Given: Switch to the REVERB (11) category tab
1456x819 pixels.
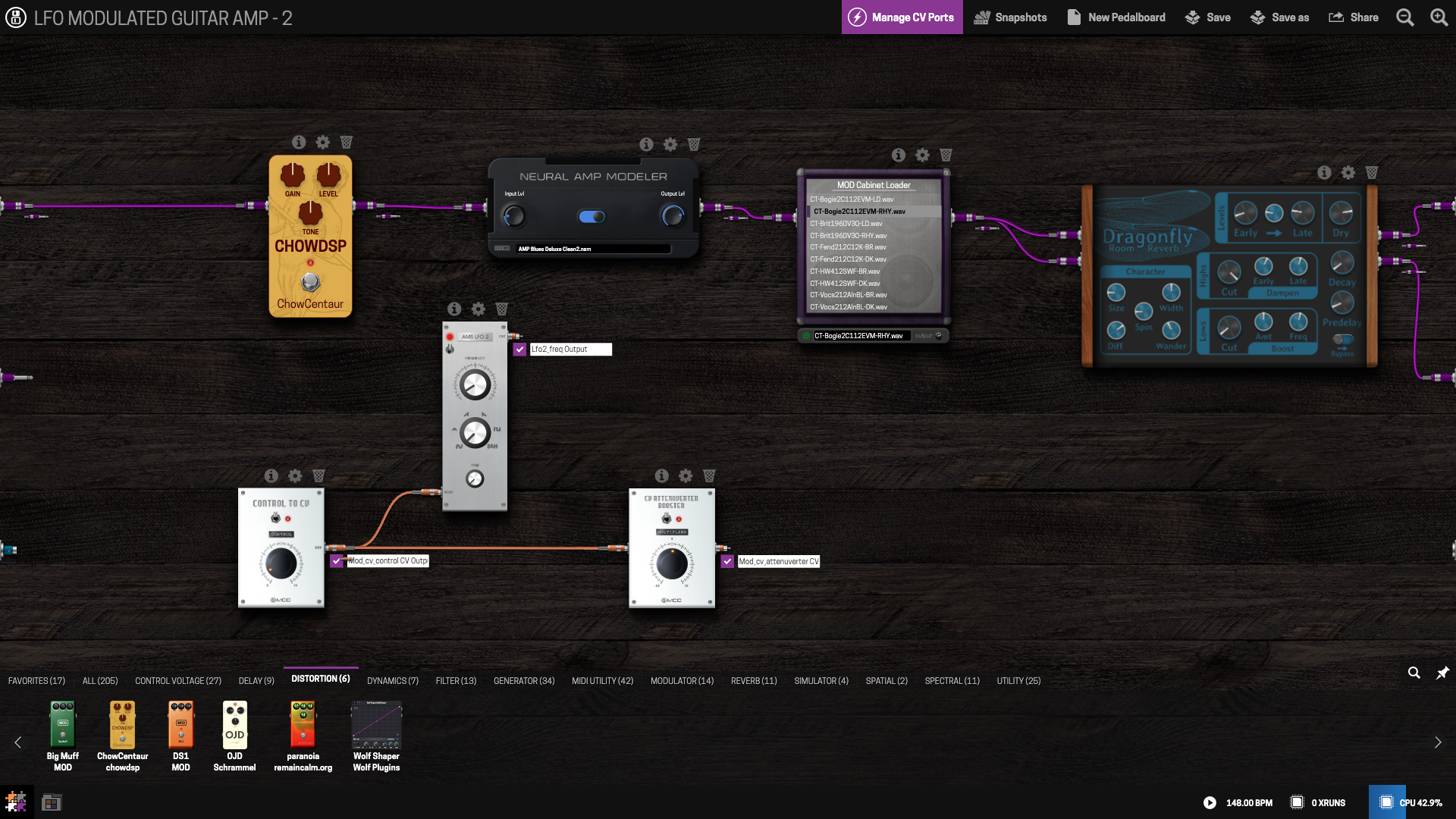Looking at the screenshot, I should pos(754,681).
